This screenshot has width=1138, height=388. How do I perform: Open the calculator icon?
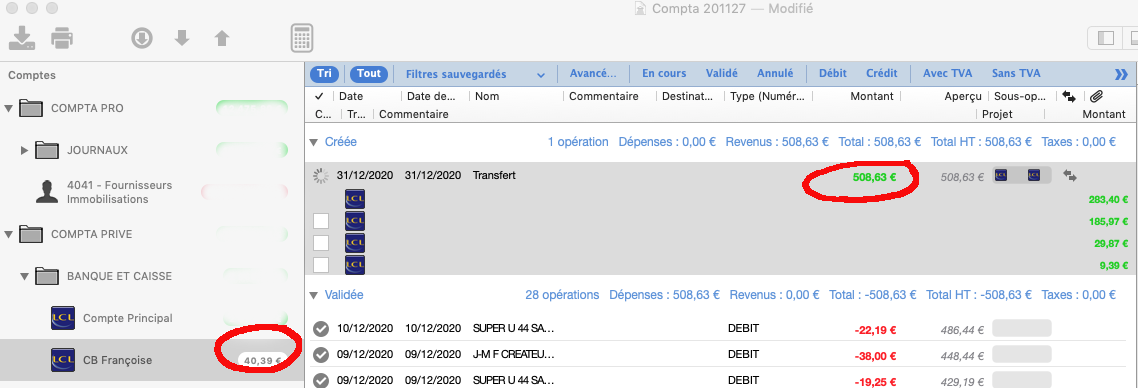point(302,38)
